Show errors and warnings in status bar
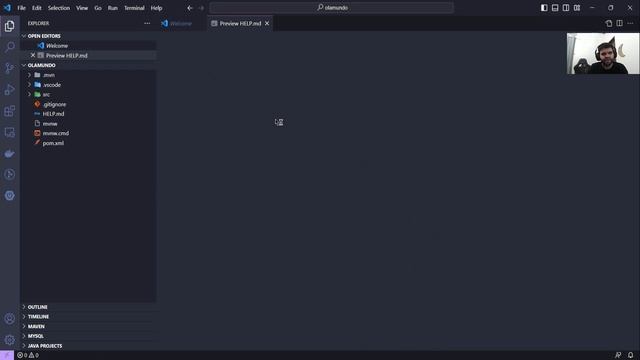The image size is (640, 360). point(28,355)
